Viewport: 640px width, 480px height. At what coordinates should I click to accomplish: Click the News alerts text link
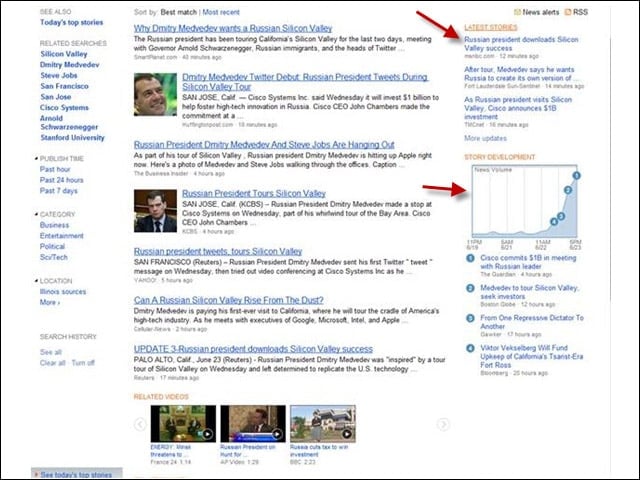(x=541, y=12)
